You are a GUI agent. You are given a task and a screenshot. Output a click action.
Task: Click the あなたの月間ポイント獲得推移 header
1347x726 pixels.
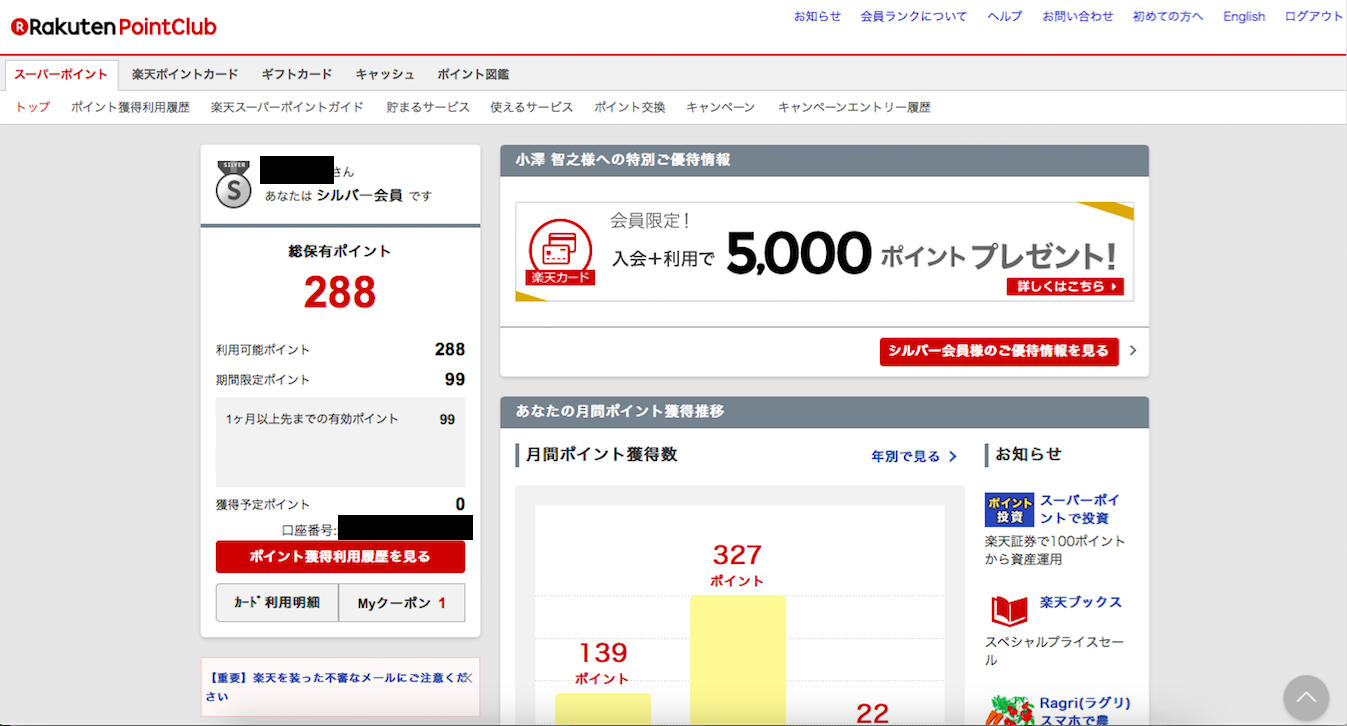click(824, 412)
